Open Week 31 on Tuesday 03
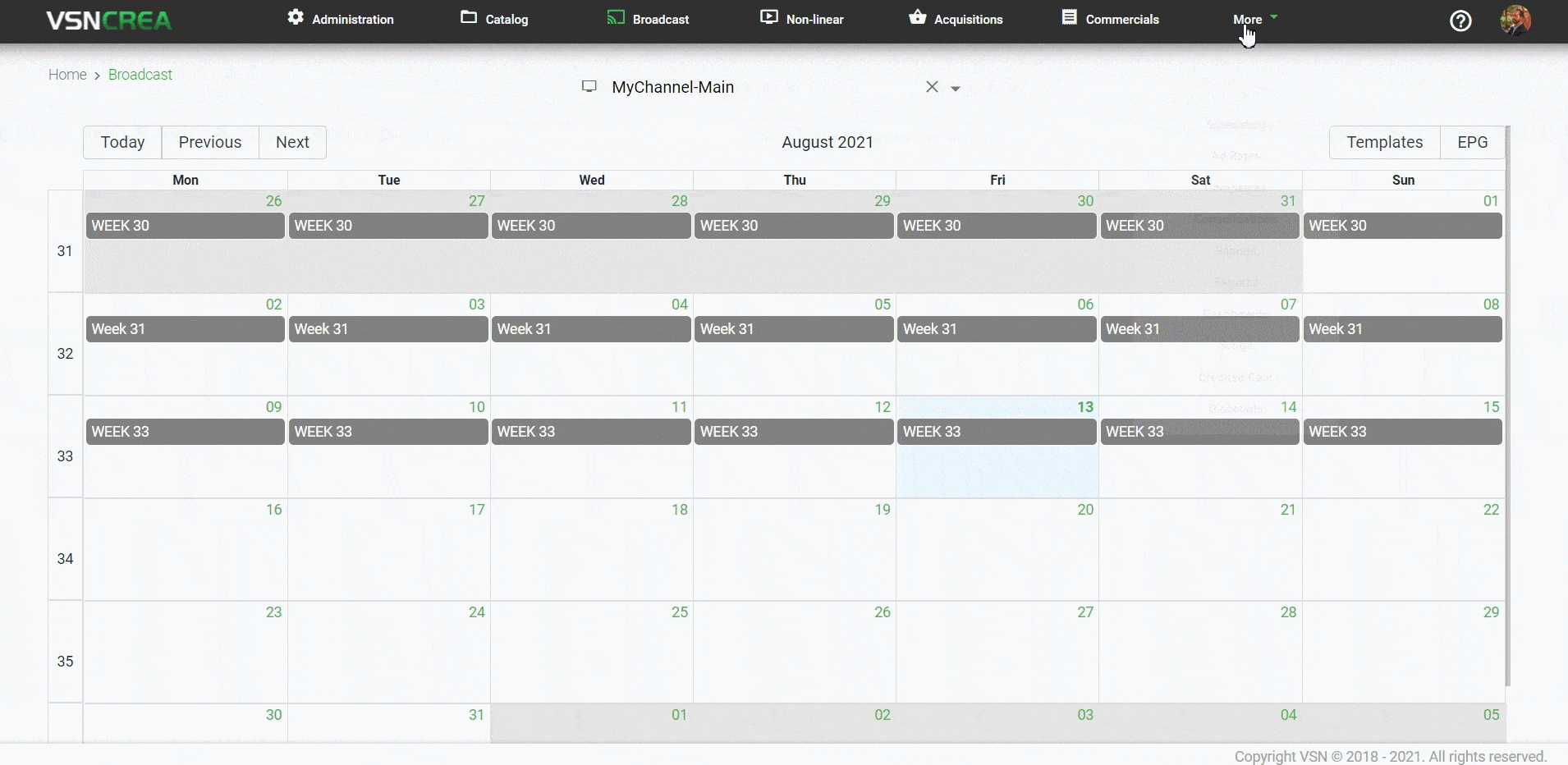This screenshot has height=765, width=1568. 388,329
